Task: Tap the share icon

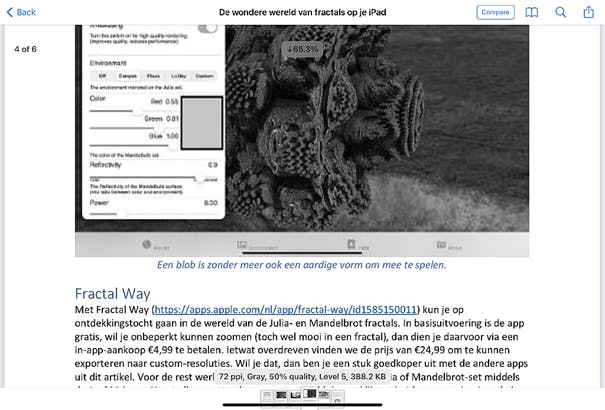Action: coord(588,12)
